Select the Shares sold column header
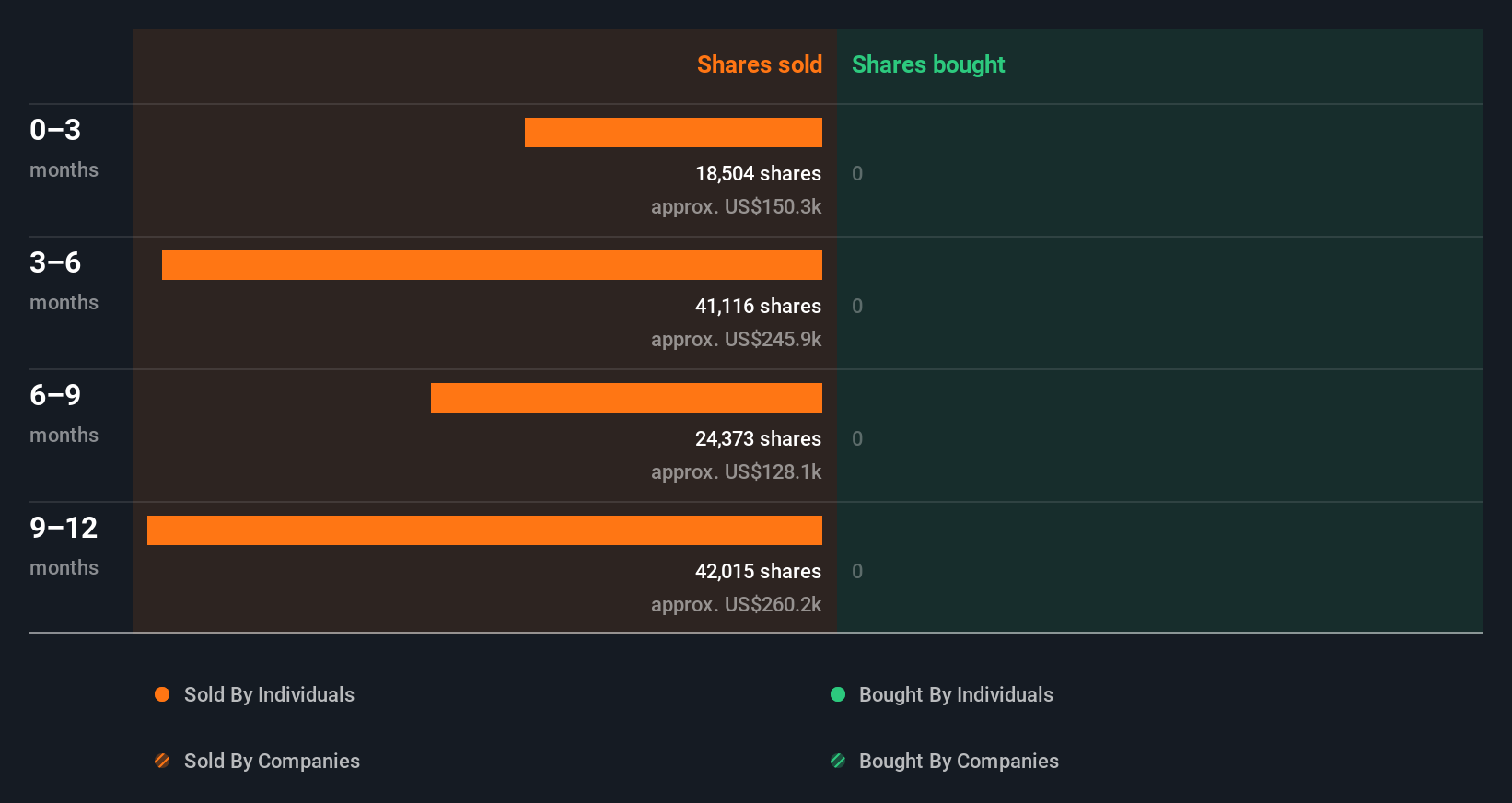 (759, 64)
